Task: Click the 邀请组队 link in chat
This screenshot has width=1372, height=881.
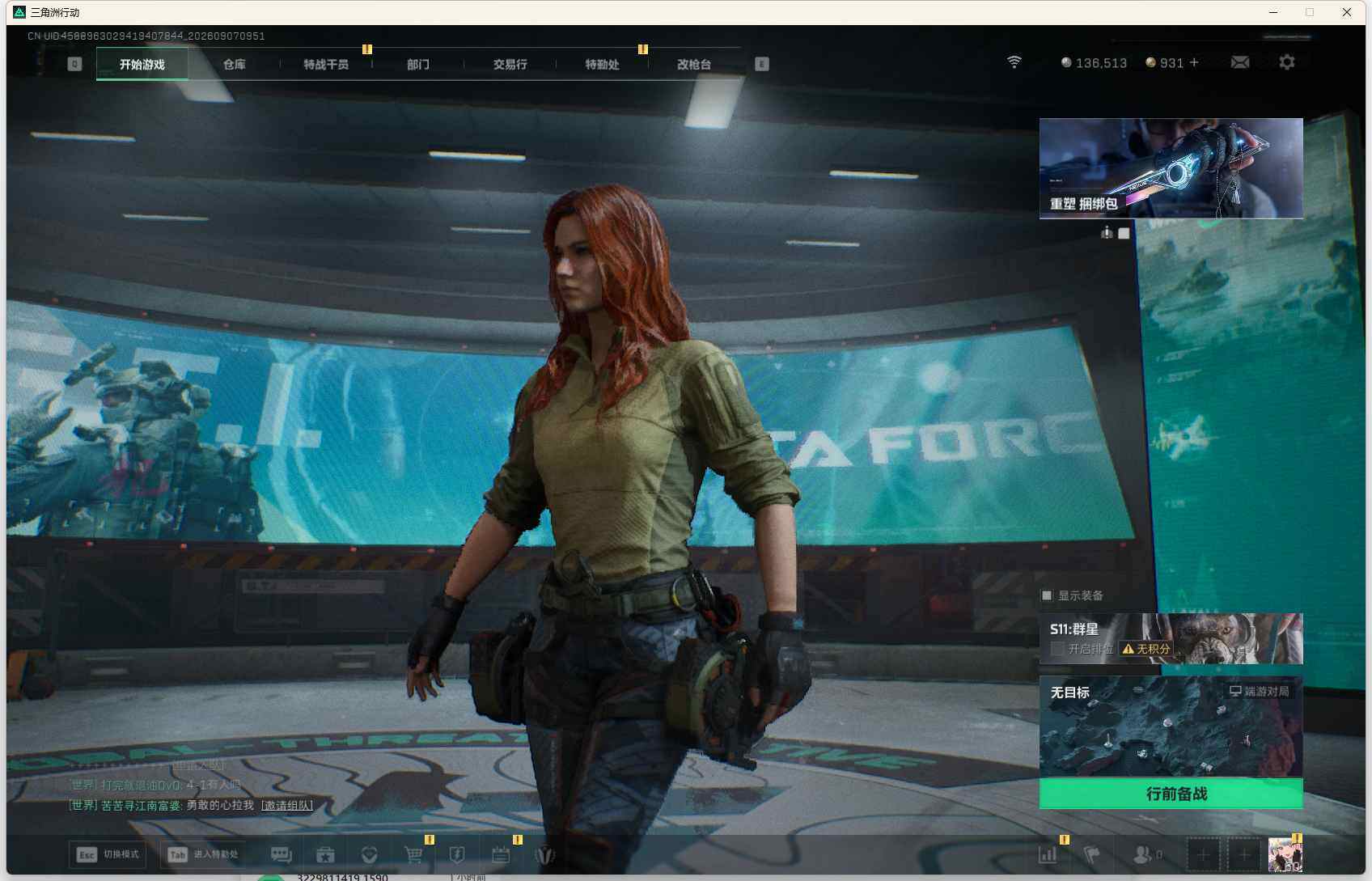Action: (x=287, y=805)
